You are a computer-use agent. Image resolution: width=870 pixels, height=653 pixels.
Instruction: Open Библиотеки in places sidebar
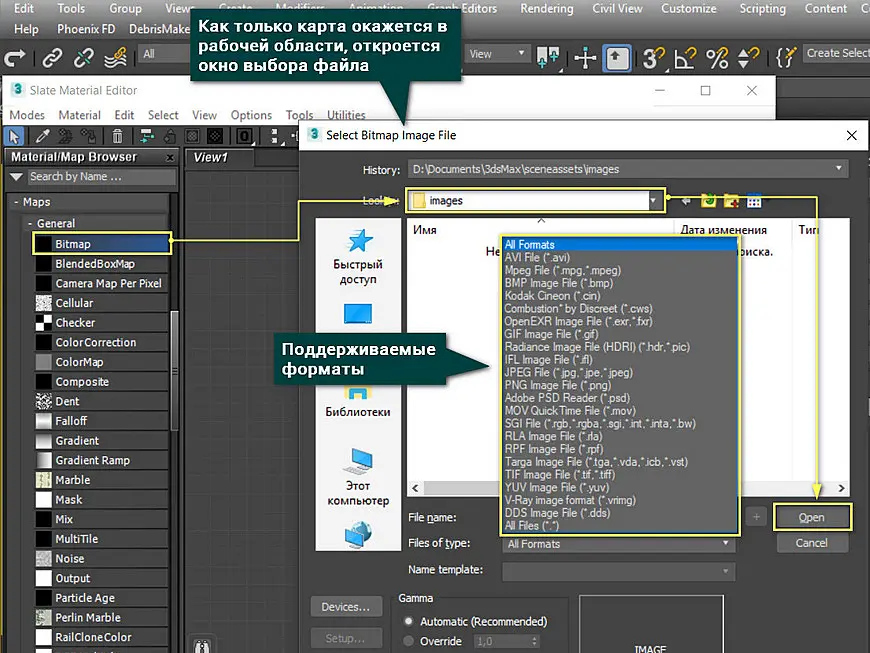(x=358, y=403)
